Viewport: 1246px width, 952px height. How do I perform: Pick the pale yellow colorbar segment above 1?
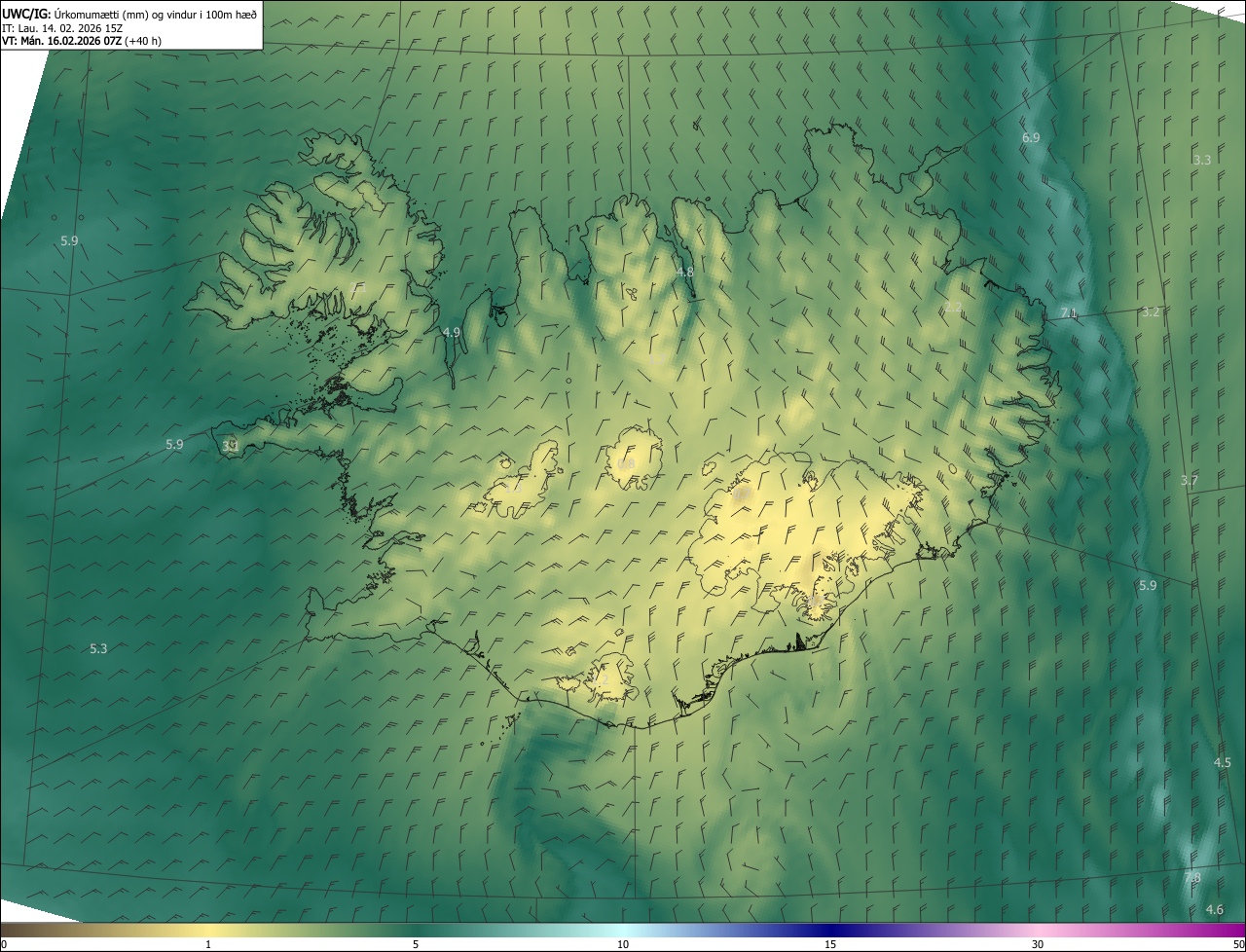pyautogui.click(x=208, y=931)
